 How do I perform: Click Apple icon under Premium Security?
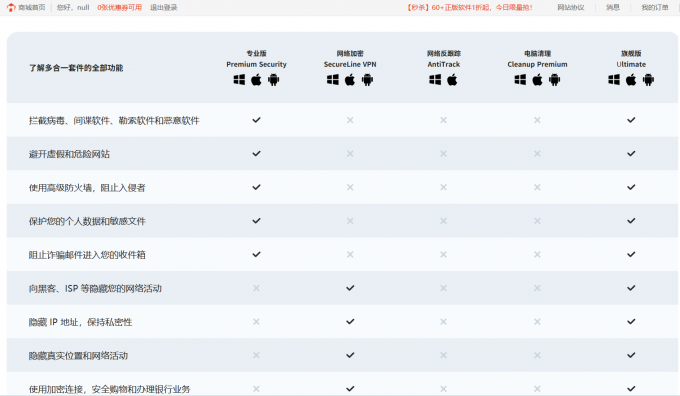click(x=256, y=80)
